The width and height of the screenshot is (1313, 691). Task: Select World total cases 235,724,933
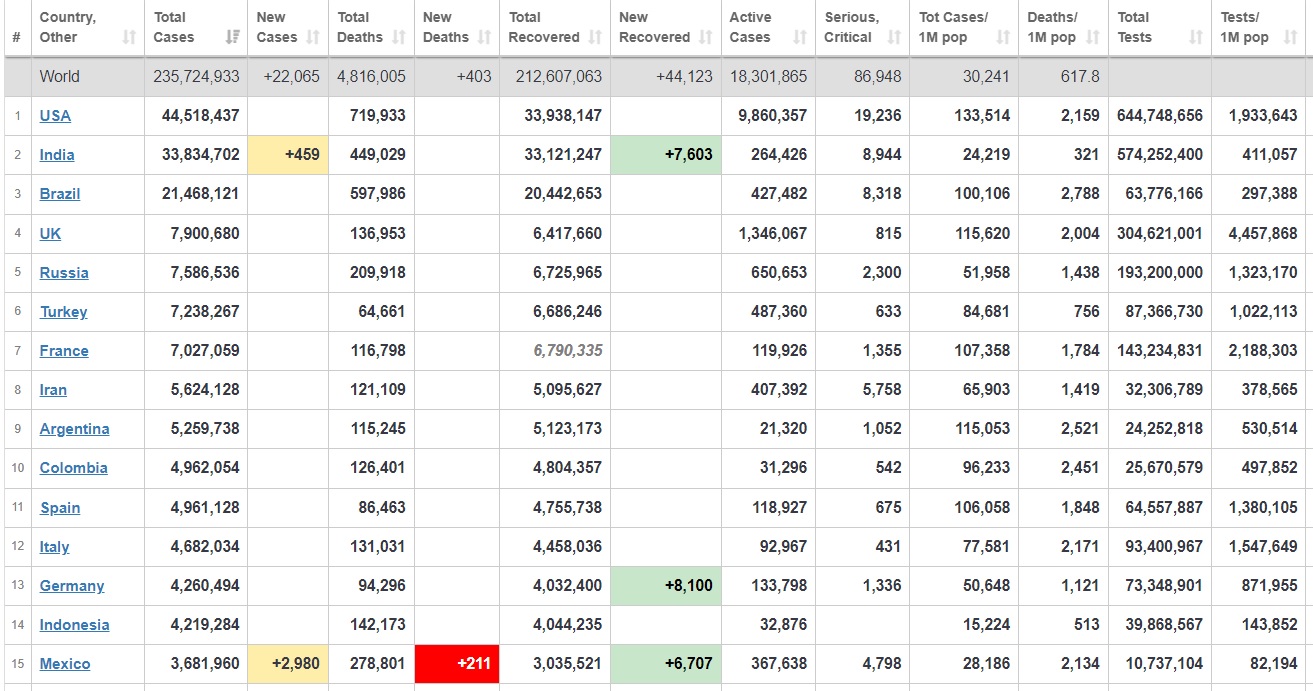coord(197,76)
